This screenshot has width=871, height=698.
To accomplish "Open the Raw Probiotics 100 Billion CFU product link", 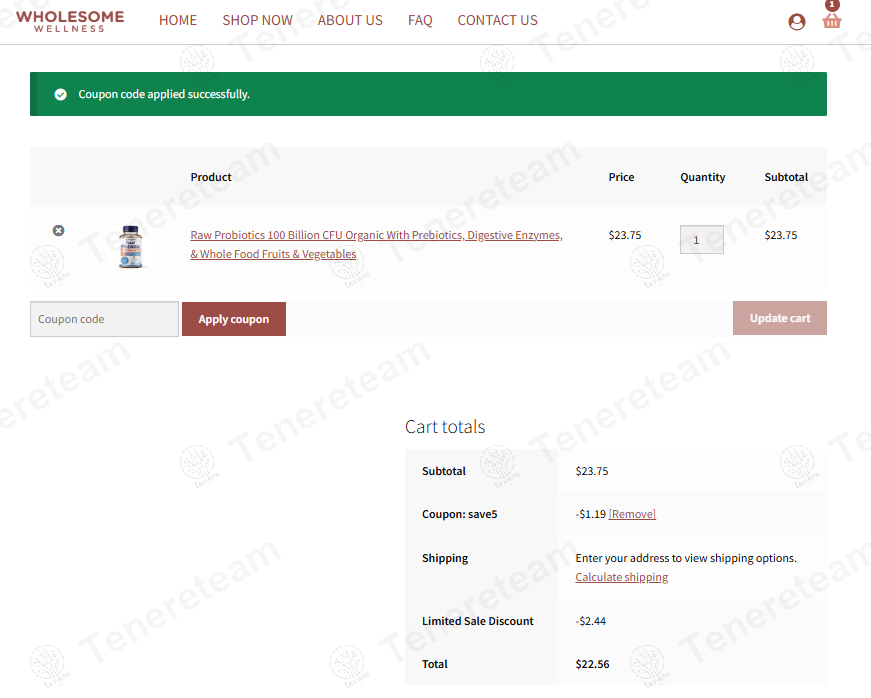I will click(x=376, y=236).
